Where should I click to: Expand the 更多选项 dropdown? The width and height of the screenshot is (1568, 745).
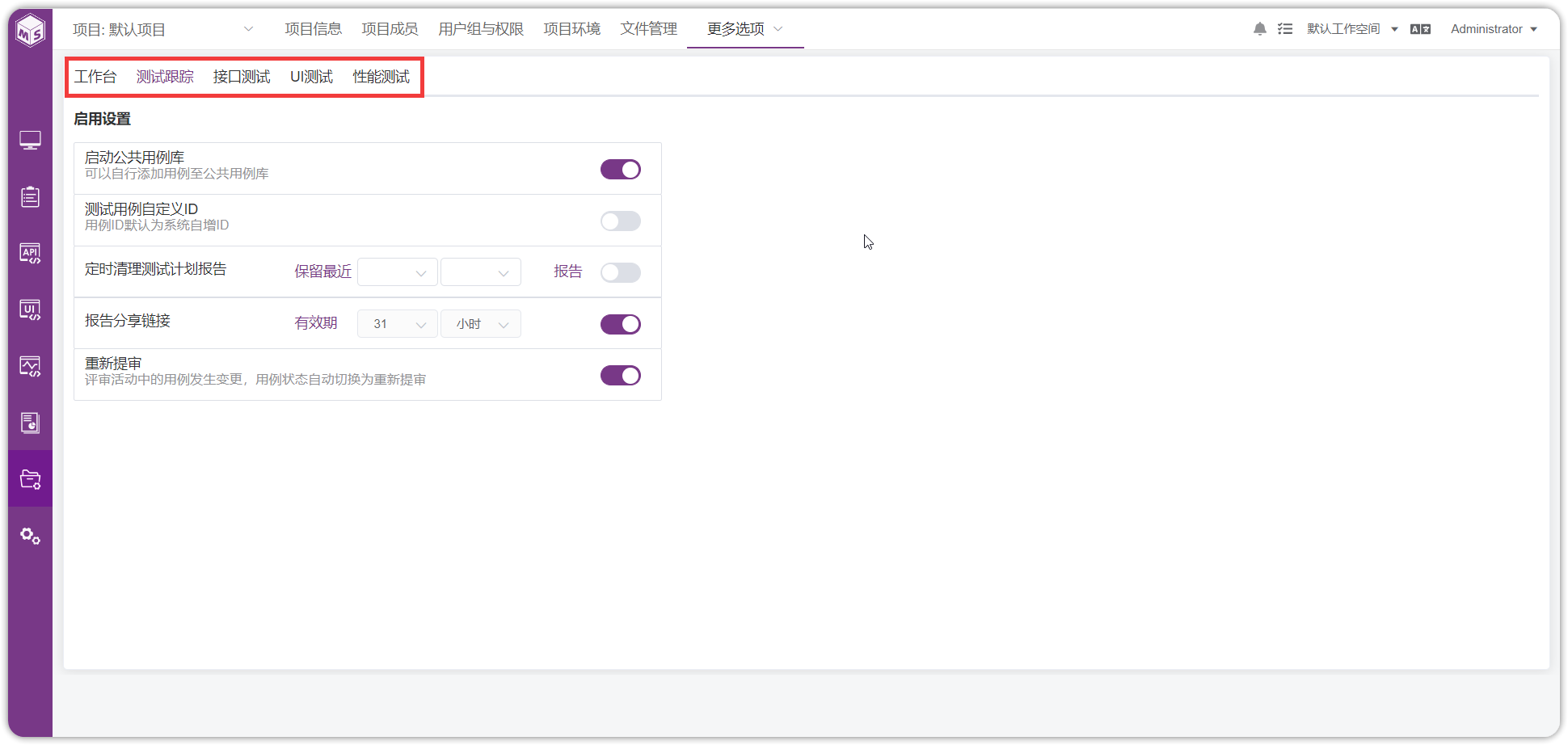745,29
